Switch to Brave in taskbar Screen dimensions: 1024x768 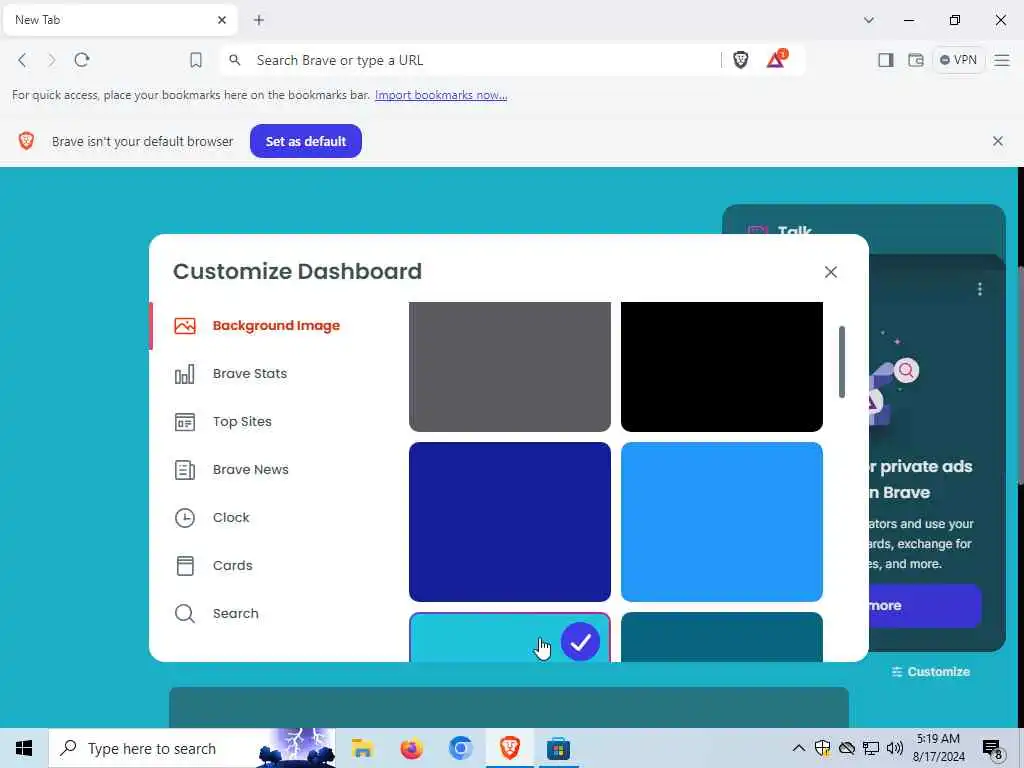click(509, 748)
